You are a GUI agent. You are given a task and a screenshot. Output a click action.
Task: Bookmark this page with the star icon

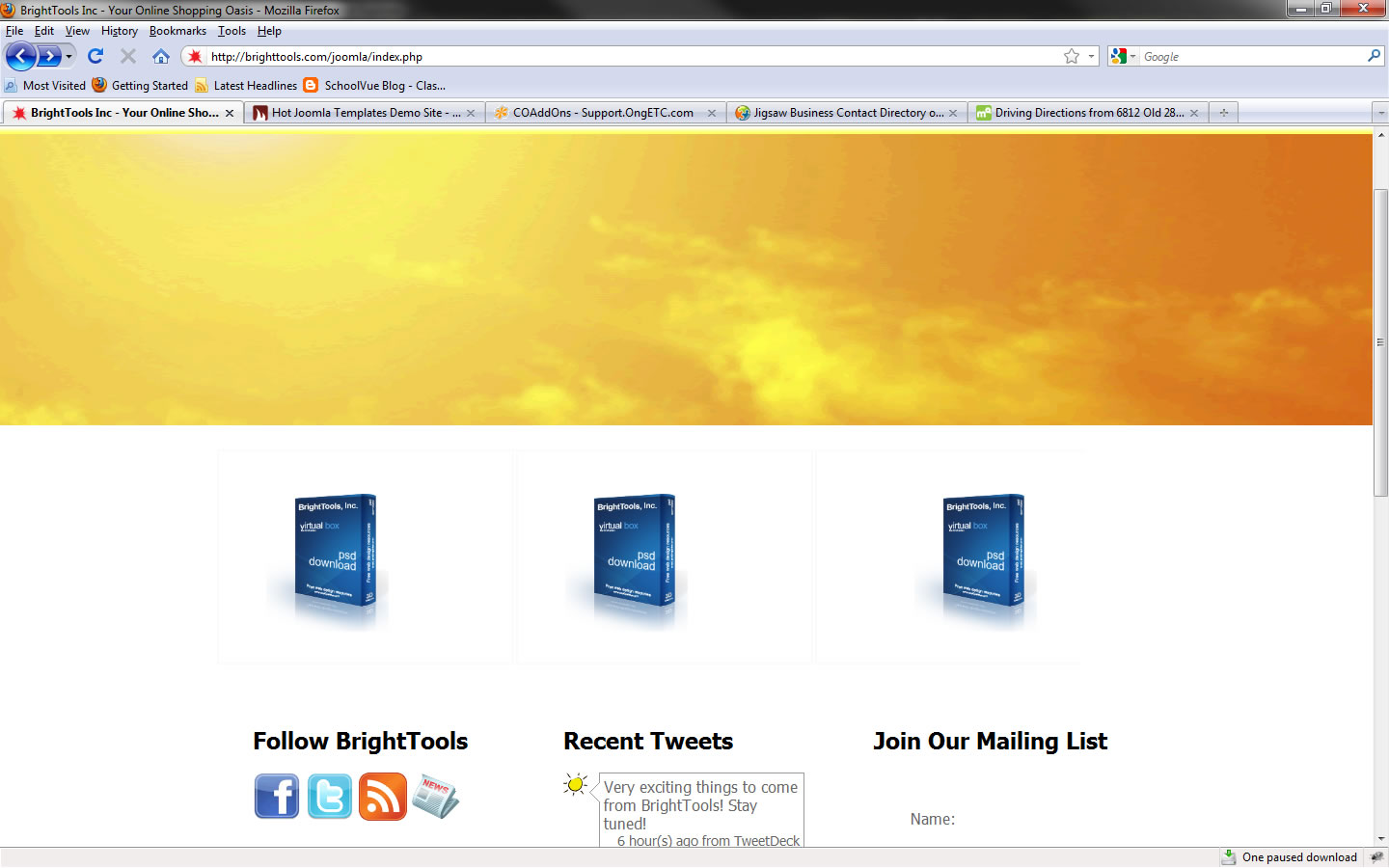[x=1071, y=57]
